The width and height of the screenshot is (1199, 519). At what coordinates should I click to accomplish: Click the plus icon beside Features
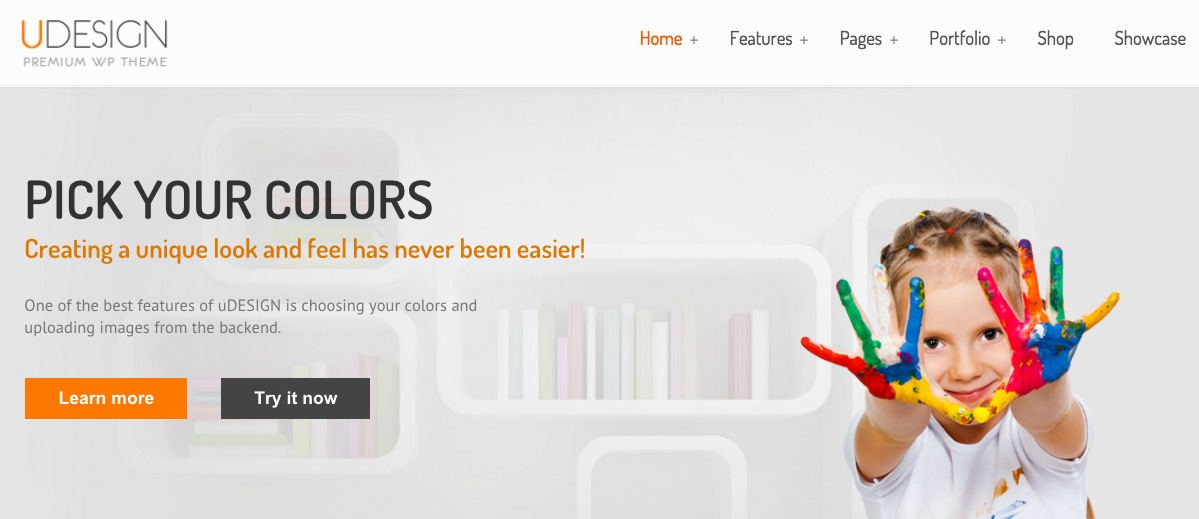[x=804, y=41]
